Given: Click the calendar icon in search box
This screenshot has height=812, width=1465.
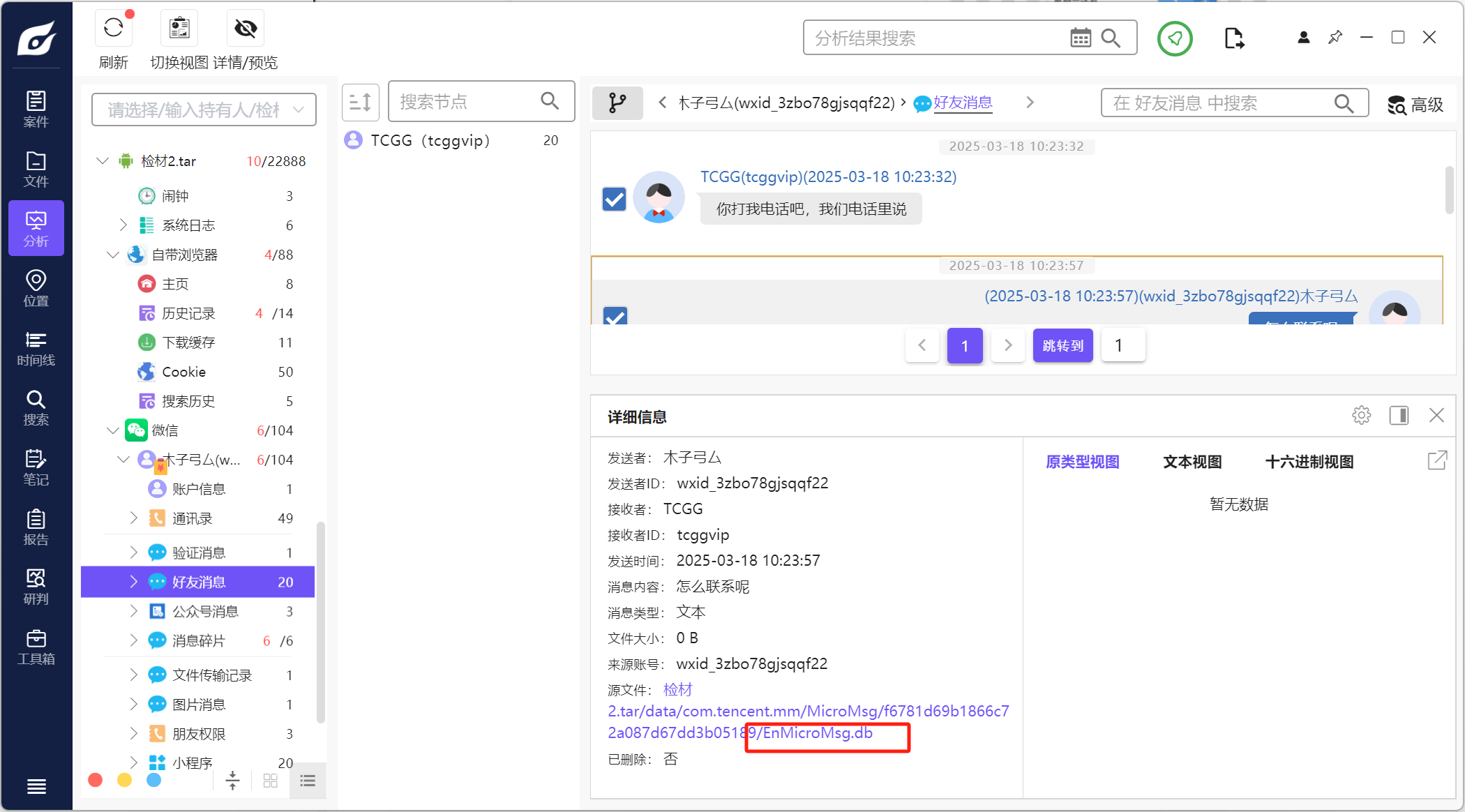Looking at the screenshot, I should click(1081, 38).
